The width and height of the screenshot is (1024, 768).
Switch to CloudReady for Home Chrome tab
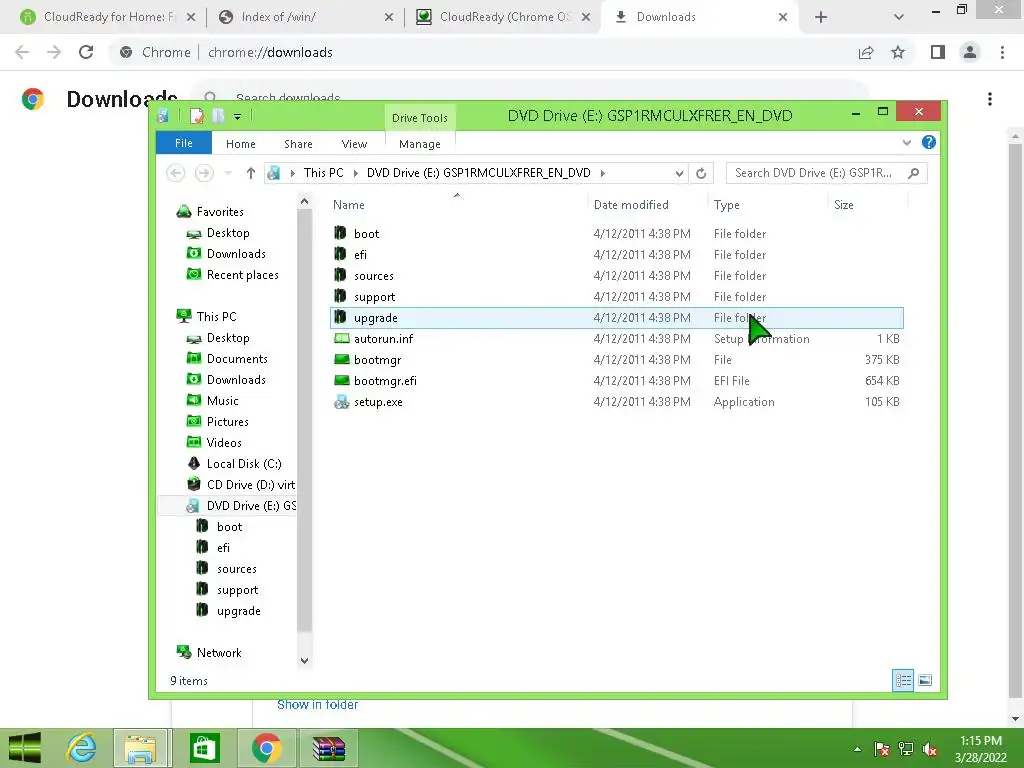pos(108,17)
